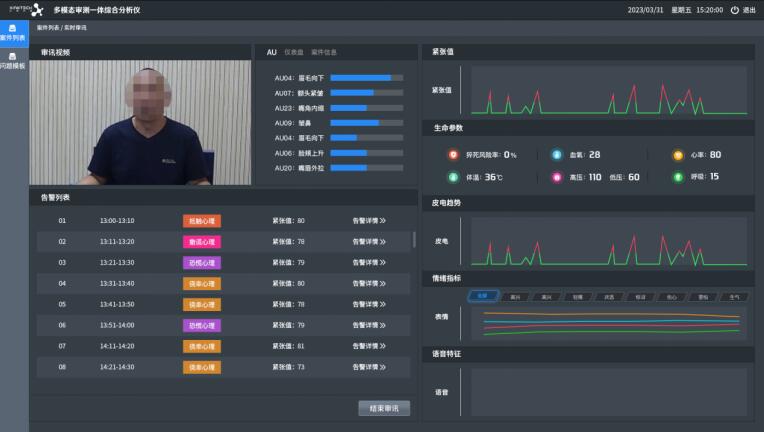The width and height of the screenshot is (764, 432).
Task: Click the blue 血氧 icon
Action: tap(557, 155)
